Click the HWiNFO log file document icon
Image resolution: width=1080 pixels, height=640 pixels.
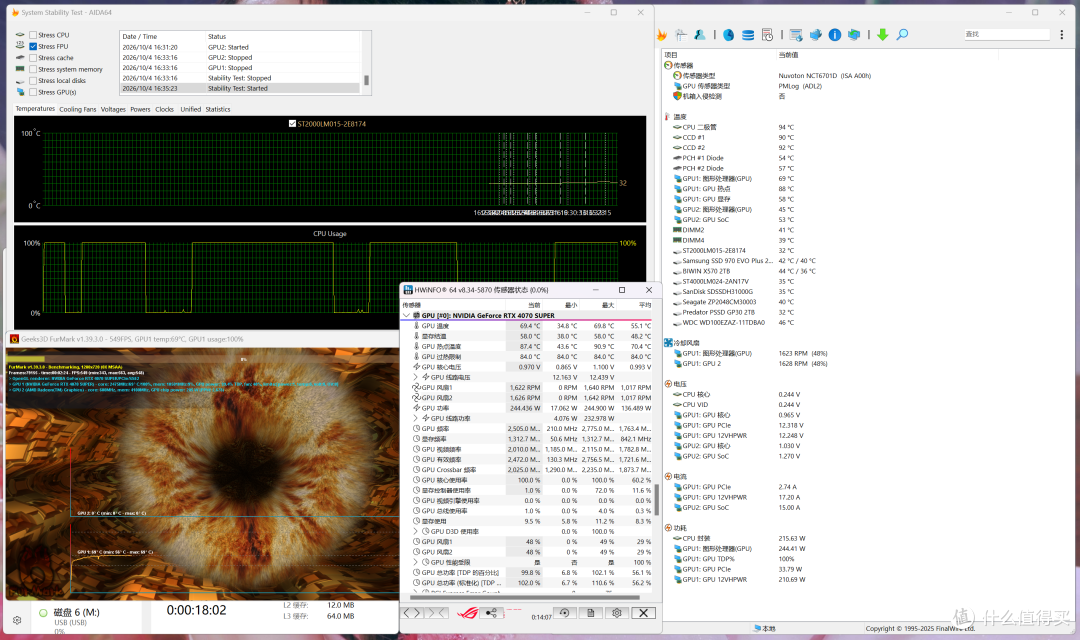(x=591, y=612)
